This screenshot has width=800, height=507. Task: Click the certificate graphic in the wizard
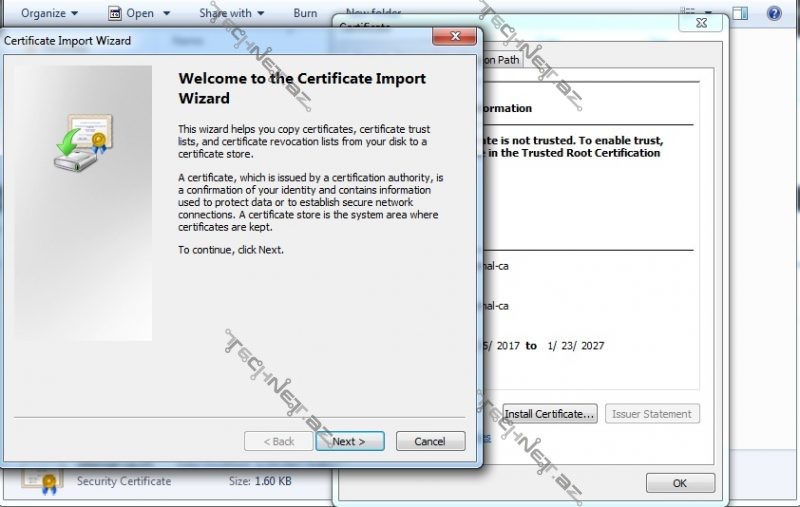click(84, 142)
